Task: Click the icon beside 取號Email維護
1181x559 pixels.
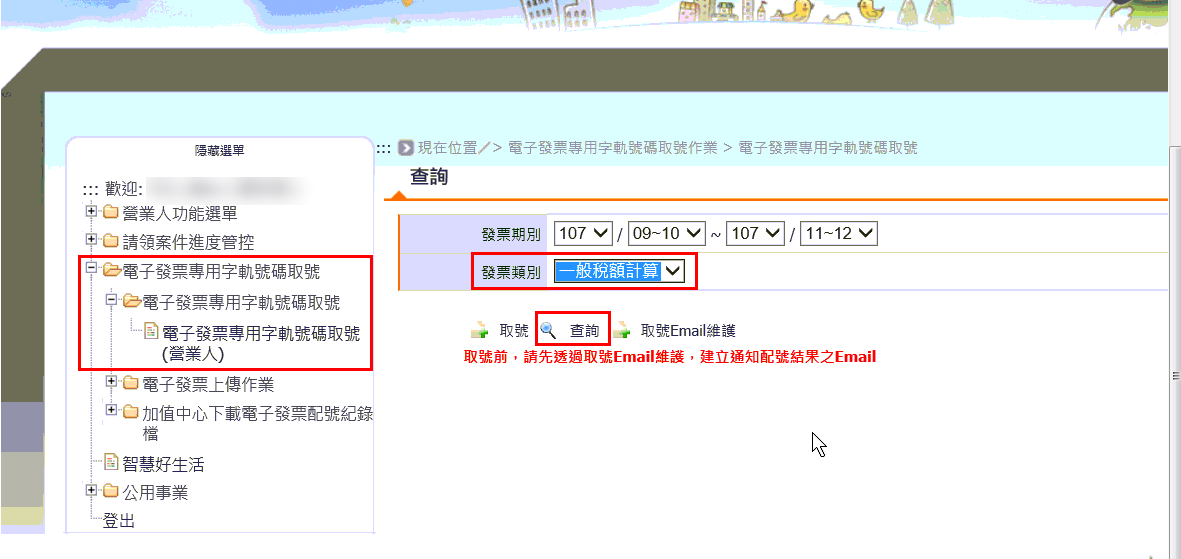Action: [621, 330]
